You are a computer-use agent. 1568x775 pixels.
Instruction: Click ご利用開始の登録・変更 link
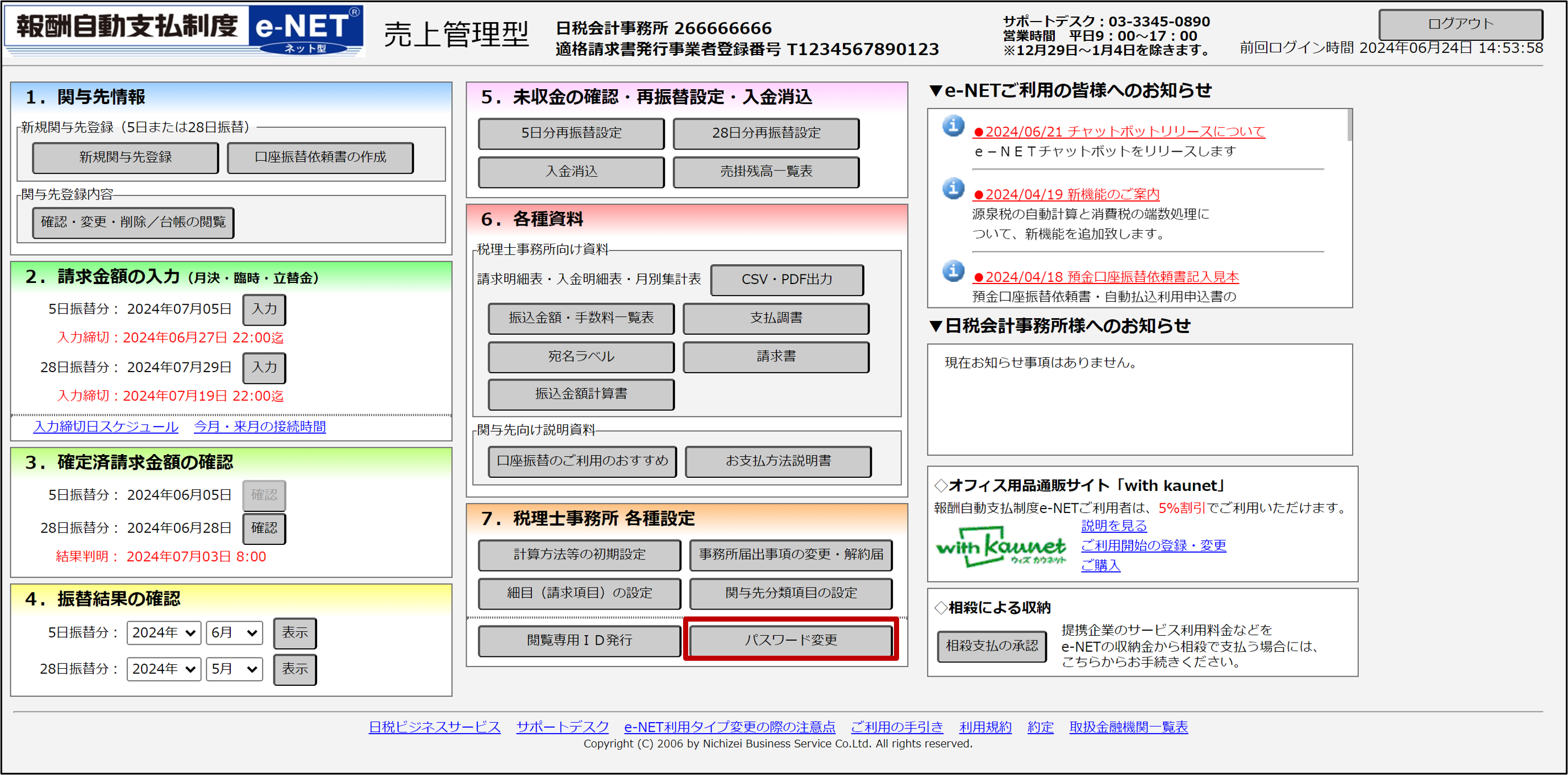[1153, 545]
